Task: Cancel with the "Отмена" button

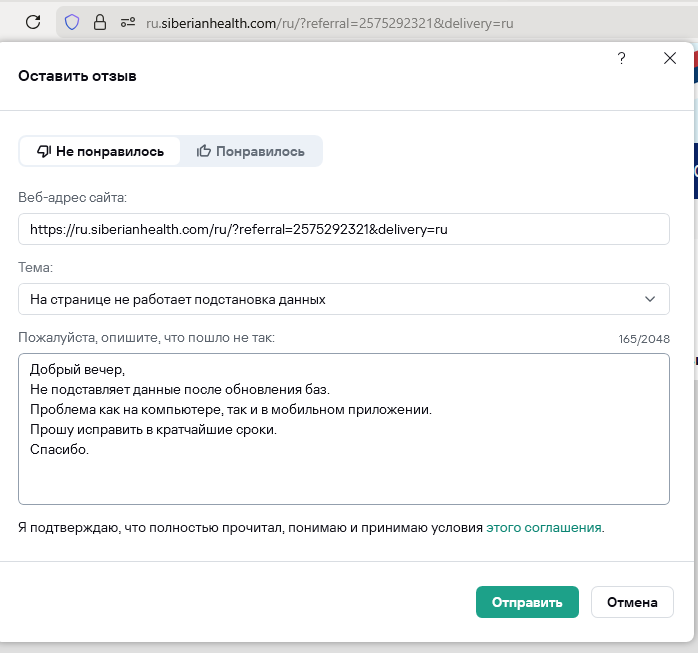Action: 632,602
